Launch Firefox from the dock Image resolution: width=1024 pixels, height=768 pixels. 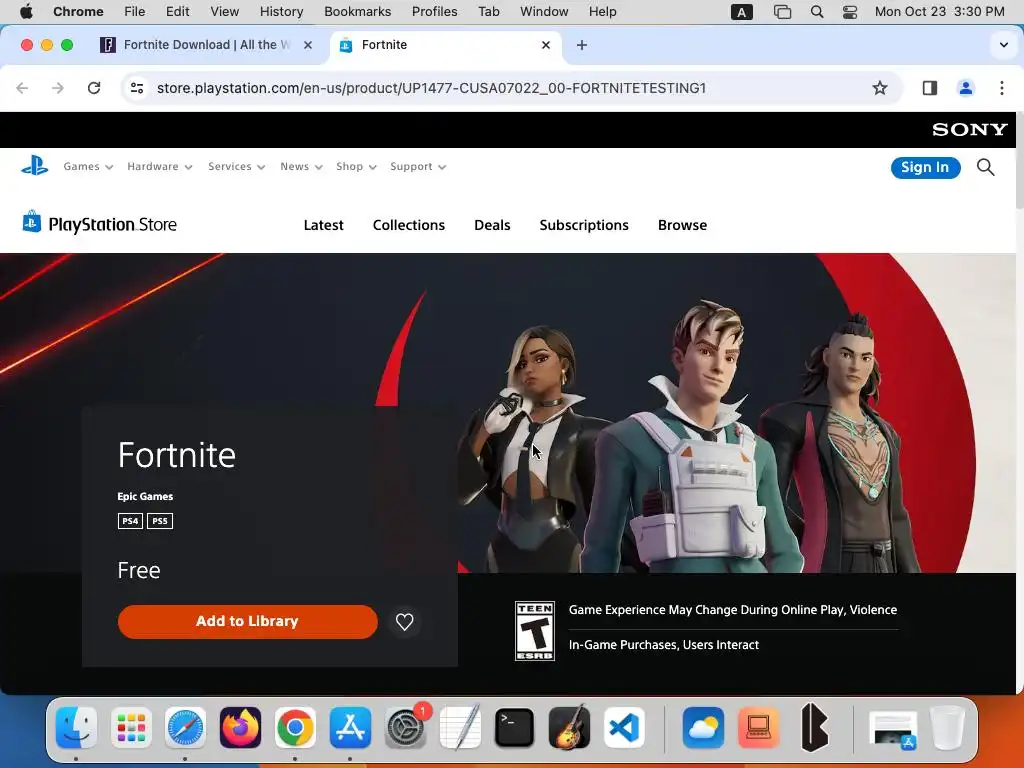pyautogui.click(x=240, y=727)
